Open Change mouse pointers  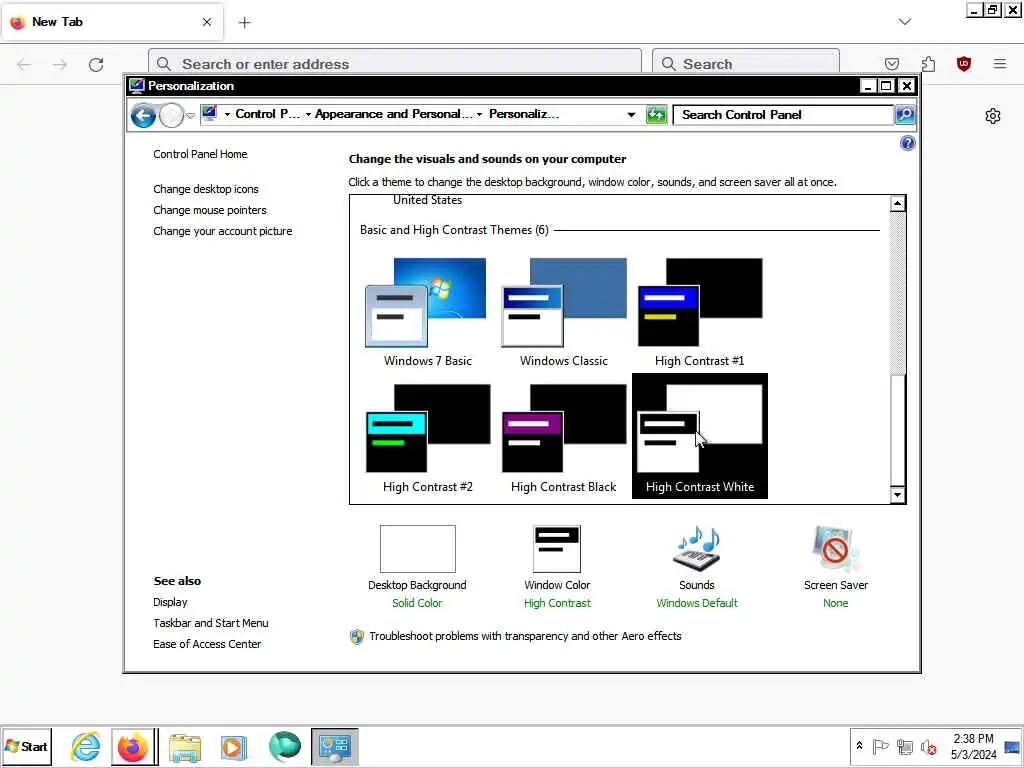tap(210, 210)
